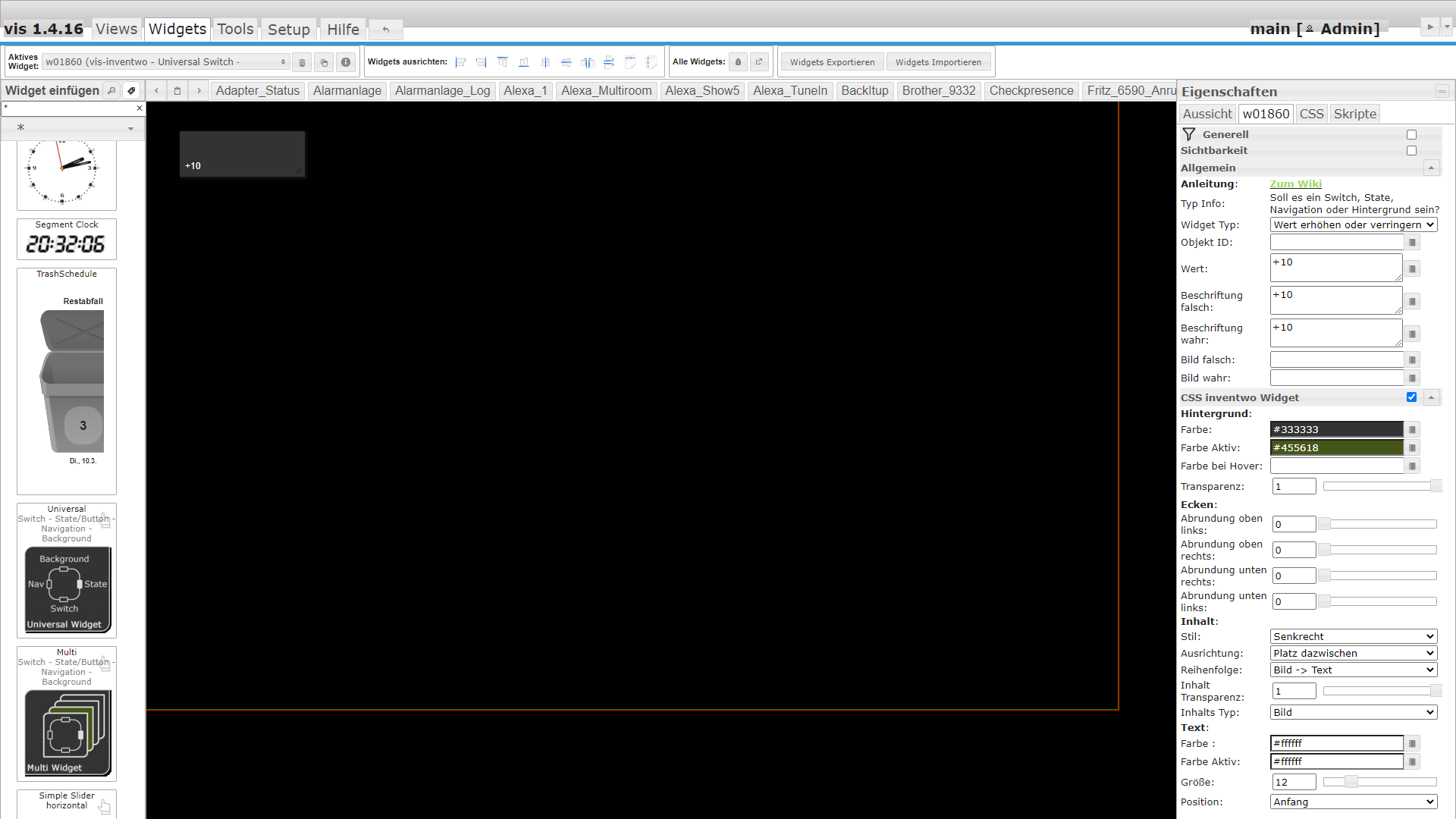Screen dimensions: 1456x819
Task: Uncheck the CSS inventwo Widget checkbox
Action: click(1411, 397)
